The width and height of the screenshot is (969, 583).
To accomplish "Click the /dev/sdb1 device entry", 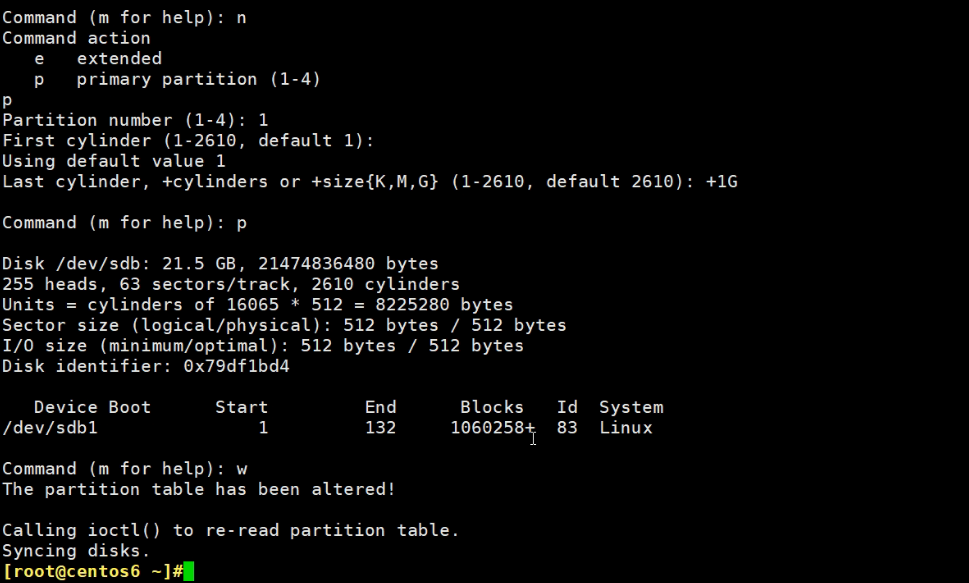I will (x=50, y=428).
